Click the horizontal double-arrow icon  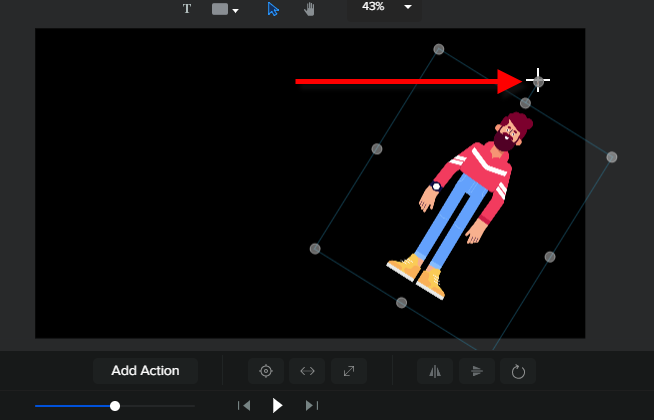307,371
